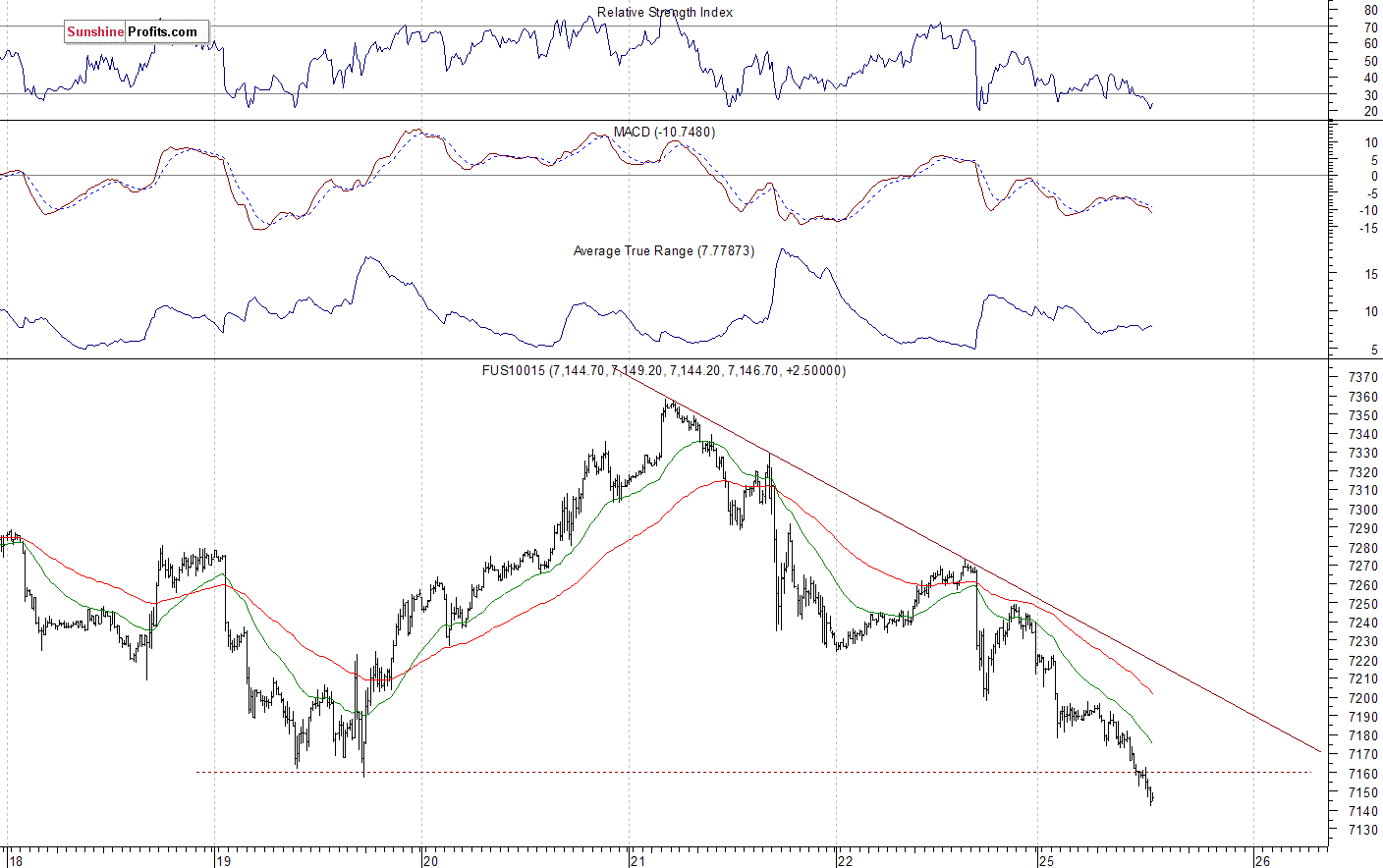This screenshot has width=1383, height=868.
Task: Click the 7370 price axis value
Action: click(1362, 378)
